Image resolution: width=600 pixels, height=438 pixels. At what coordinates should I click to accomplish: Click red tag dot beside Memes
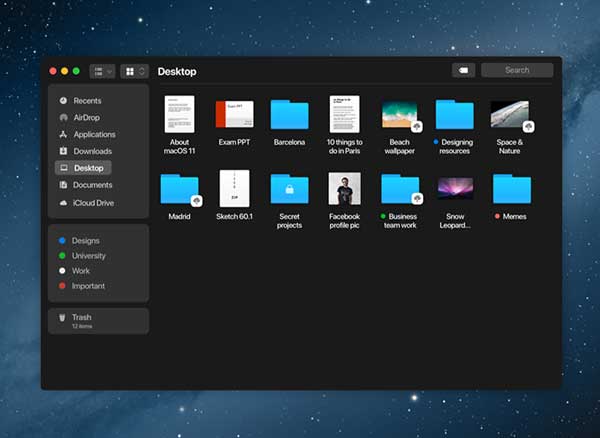pyautogui.click(x=497, y=216)
